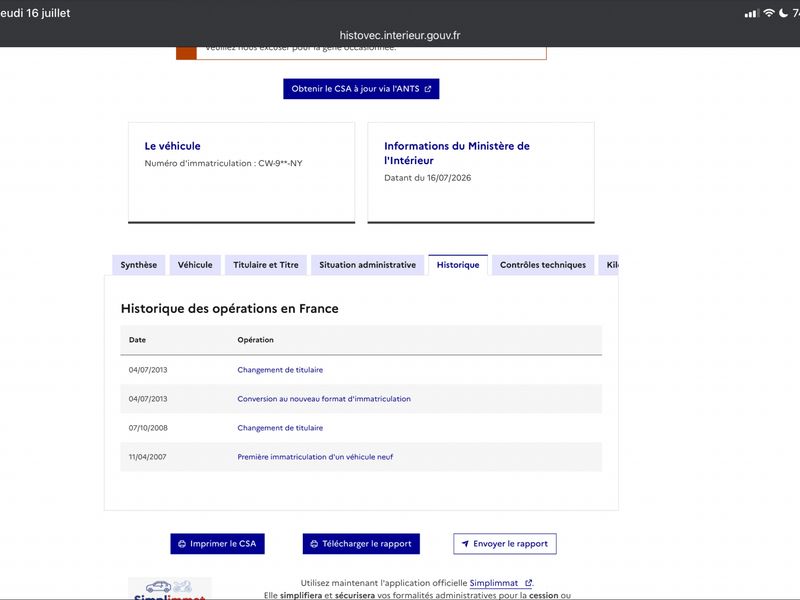Click the 'Envoyer le rapport' button

[x=505, y=544]
